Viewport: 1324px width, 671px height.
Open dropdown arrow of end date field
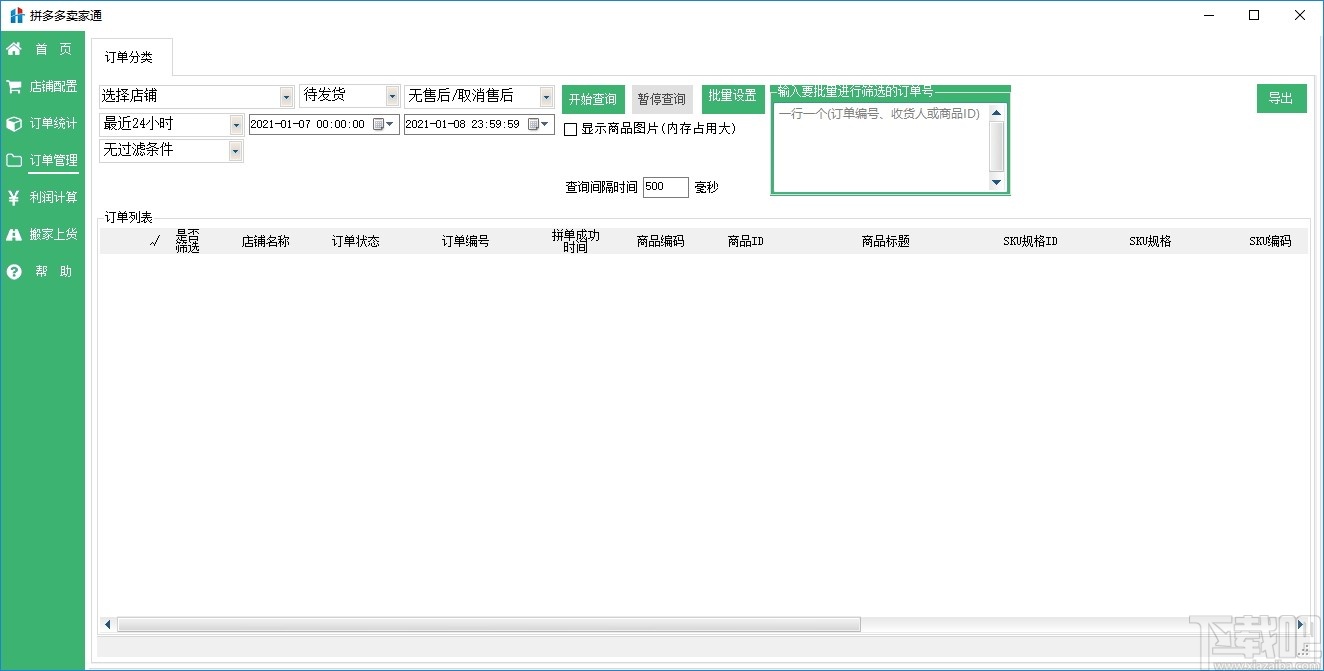pos(547,124)
